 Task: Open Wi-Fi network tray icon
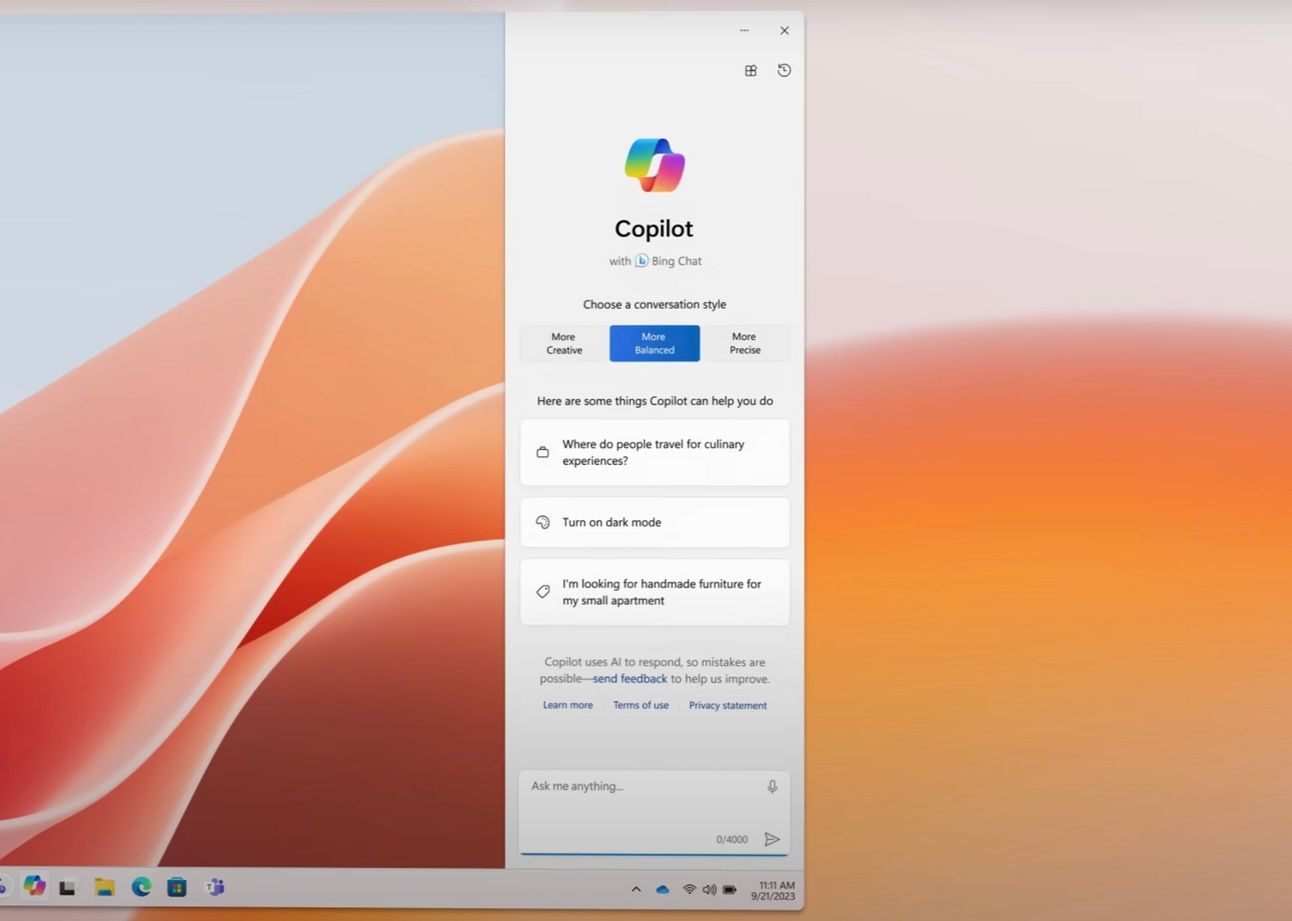click(x=689, y=889)
